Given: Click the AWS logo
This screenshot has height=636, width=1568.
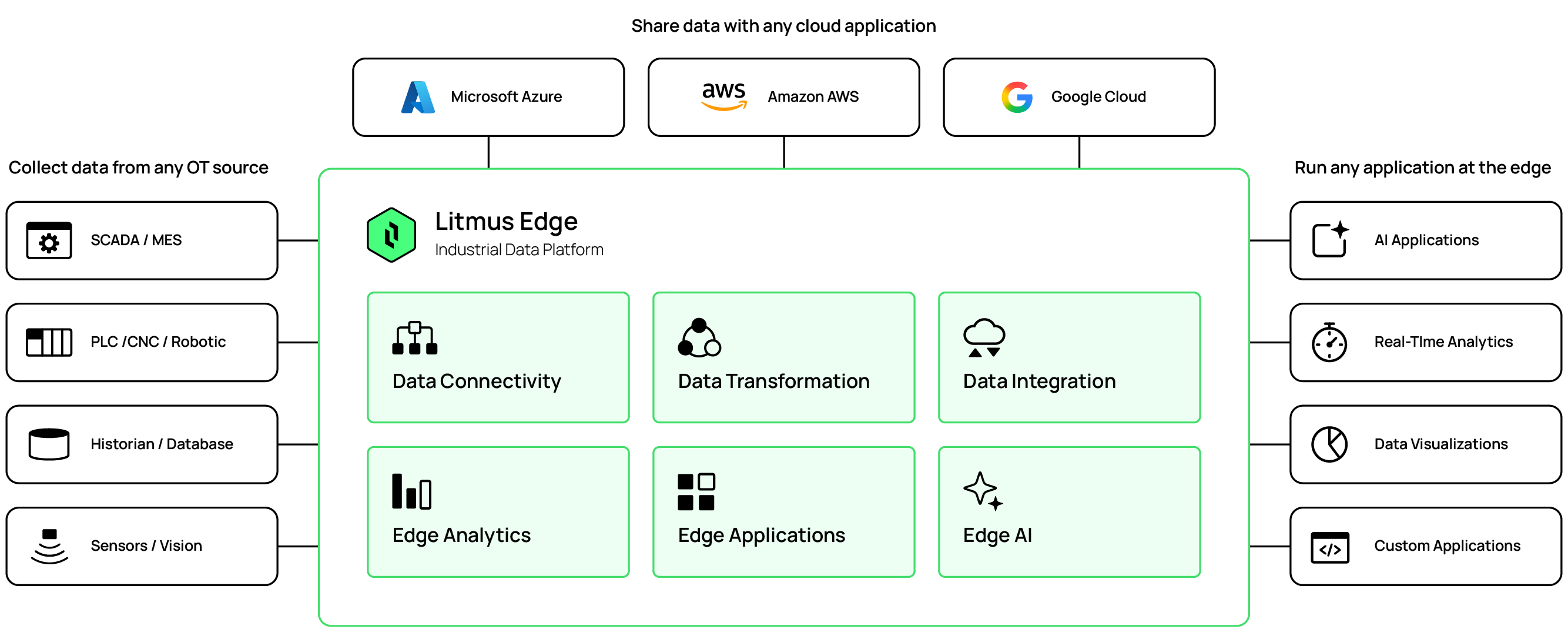Looking at the screenshot, I should [723, 96].
